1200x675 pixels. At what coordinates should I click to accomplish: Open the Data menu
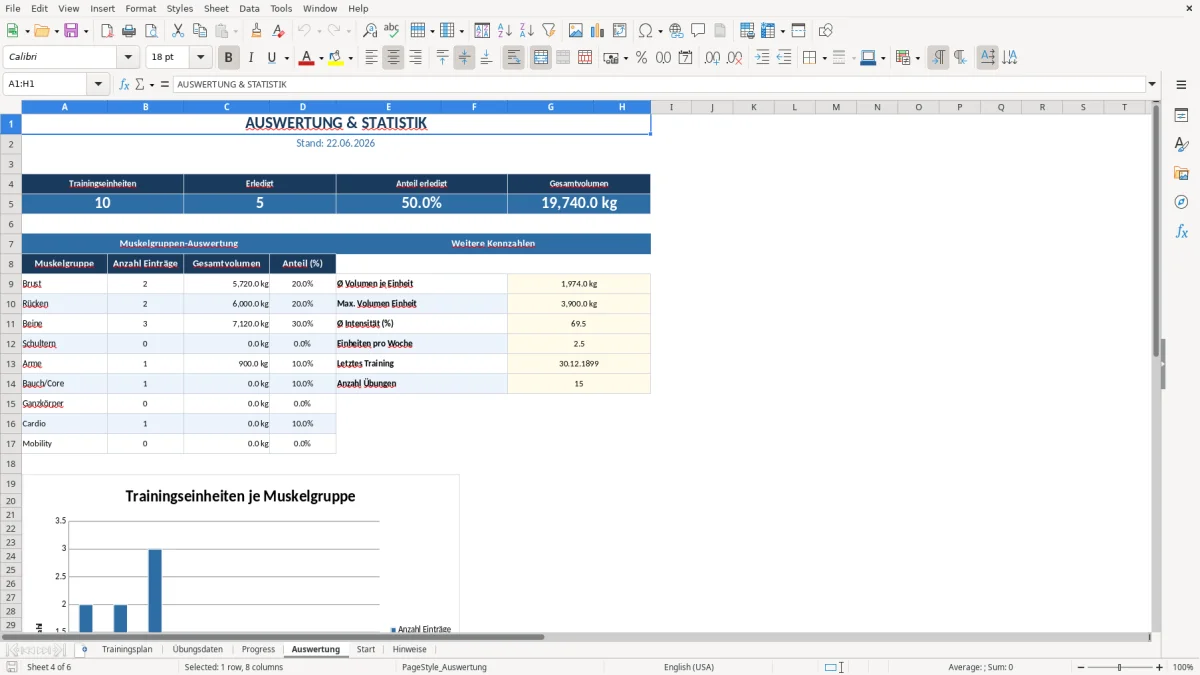249,8
